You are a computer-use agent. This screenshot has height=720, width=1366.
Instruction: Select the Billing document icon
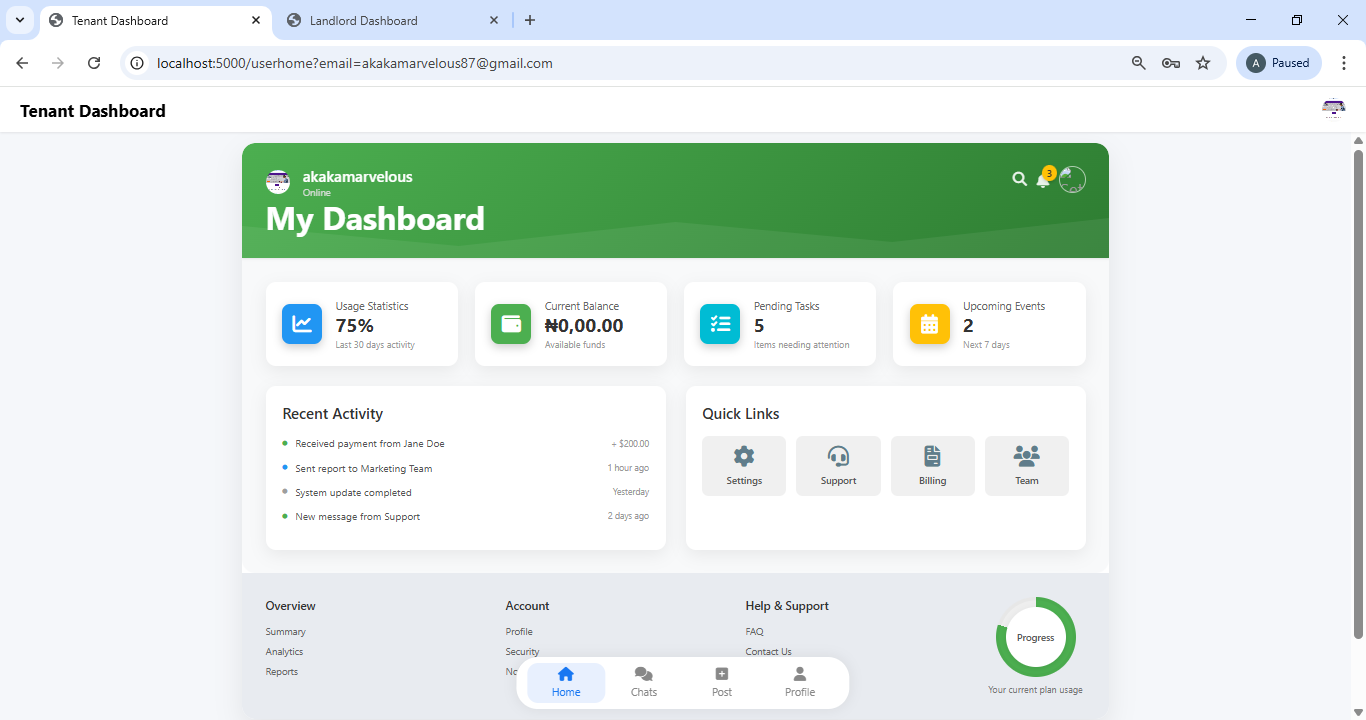click(x=932, y=455)
